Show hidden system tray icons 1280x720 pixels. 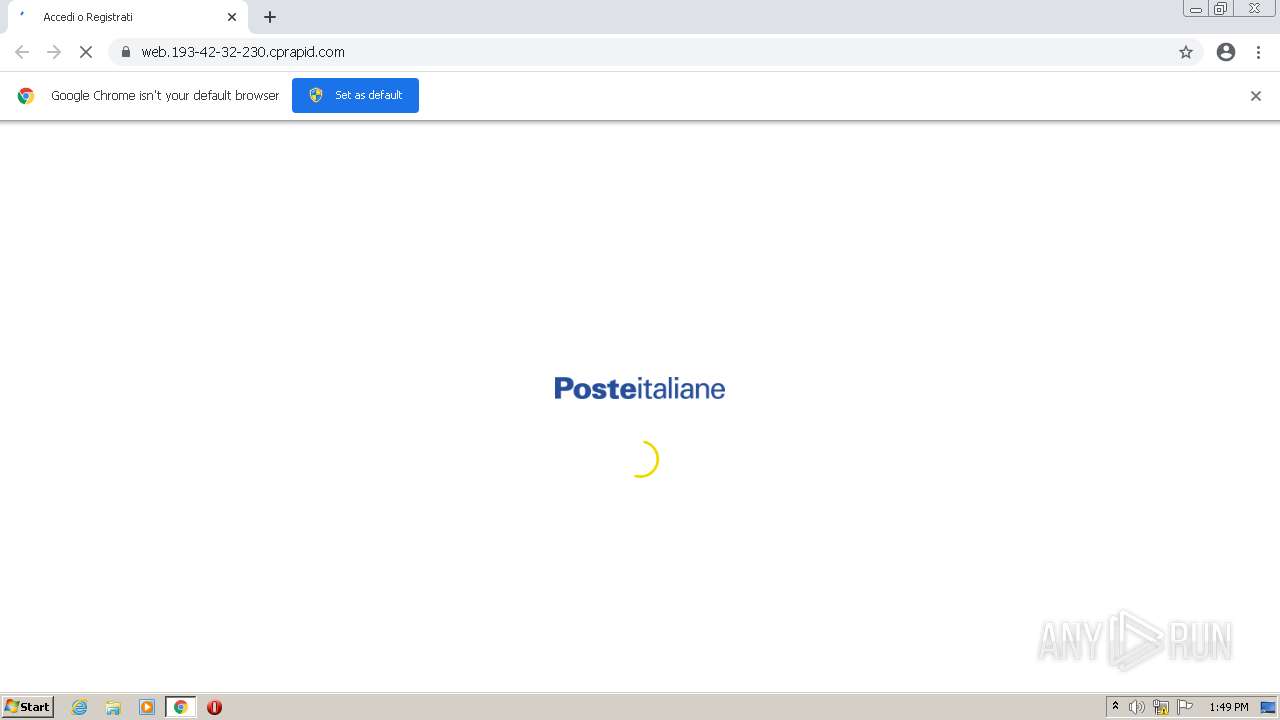pyautogui.click(x=1115, y=707)
